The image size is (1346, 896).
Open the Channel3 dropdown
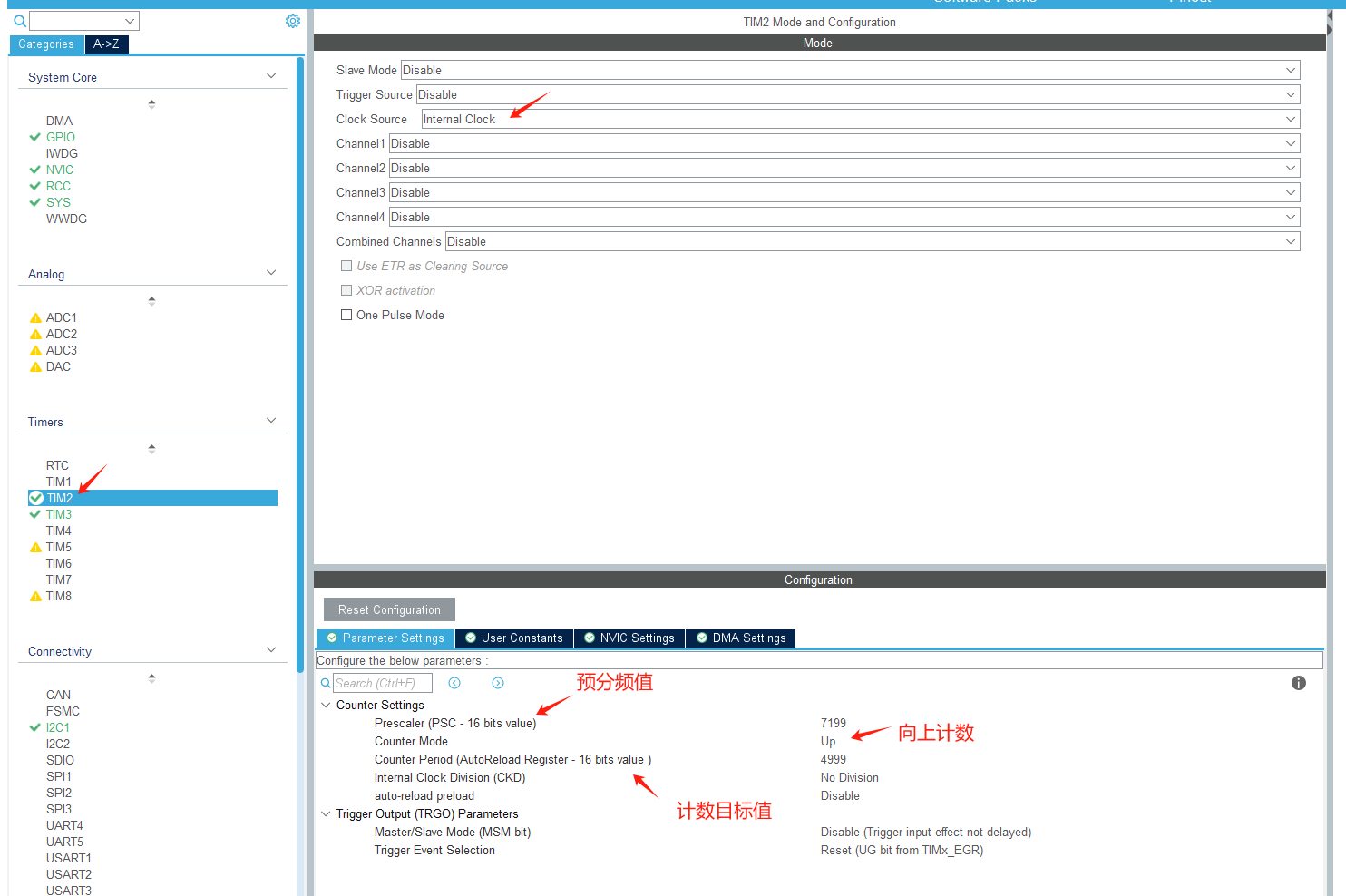pos(844,192)
